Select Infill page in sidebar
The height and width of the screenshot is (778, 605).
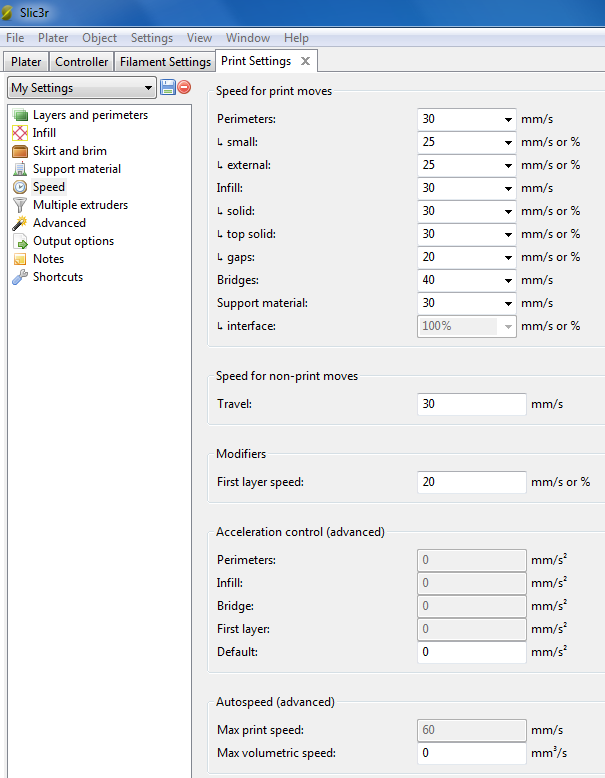pyautogui.click(x=44, y=133)
